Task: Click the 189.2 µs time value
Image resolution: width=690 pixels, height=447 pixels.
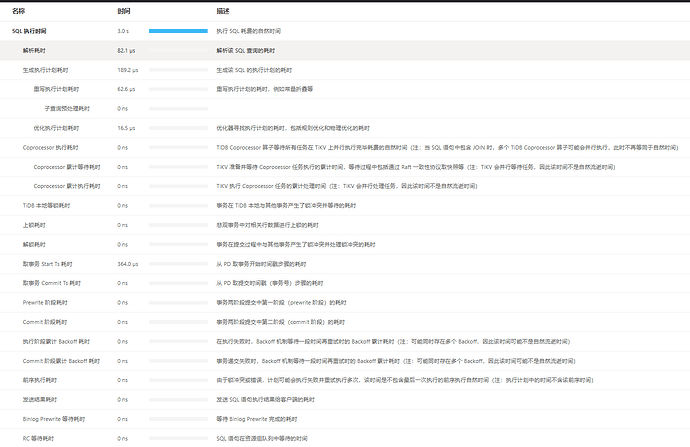Action: pos(128,70)
